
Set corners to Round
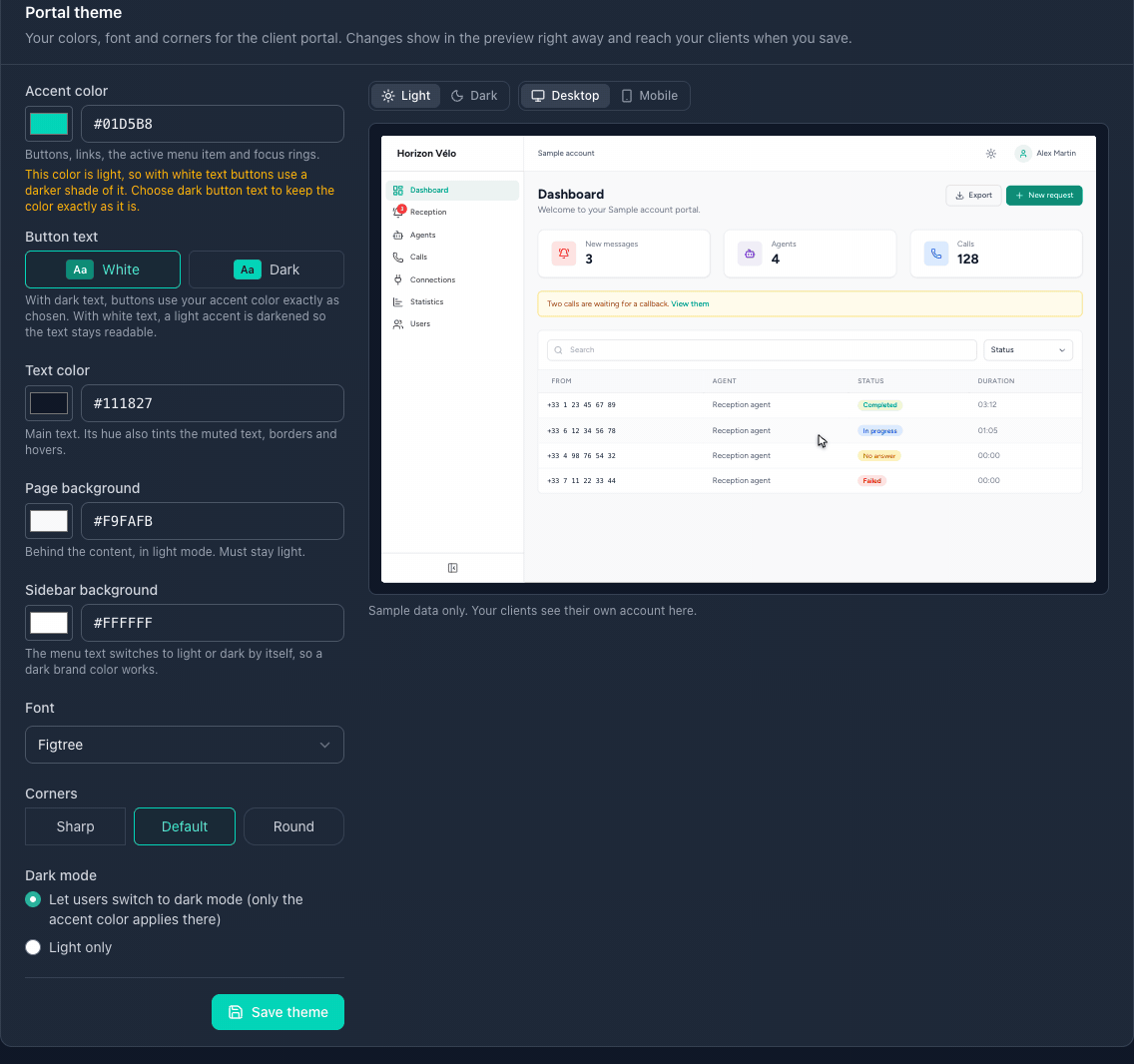pyautogui.click(x=293, y=826)
